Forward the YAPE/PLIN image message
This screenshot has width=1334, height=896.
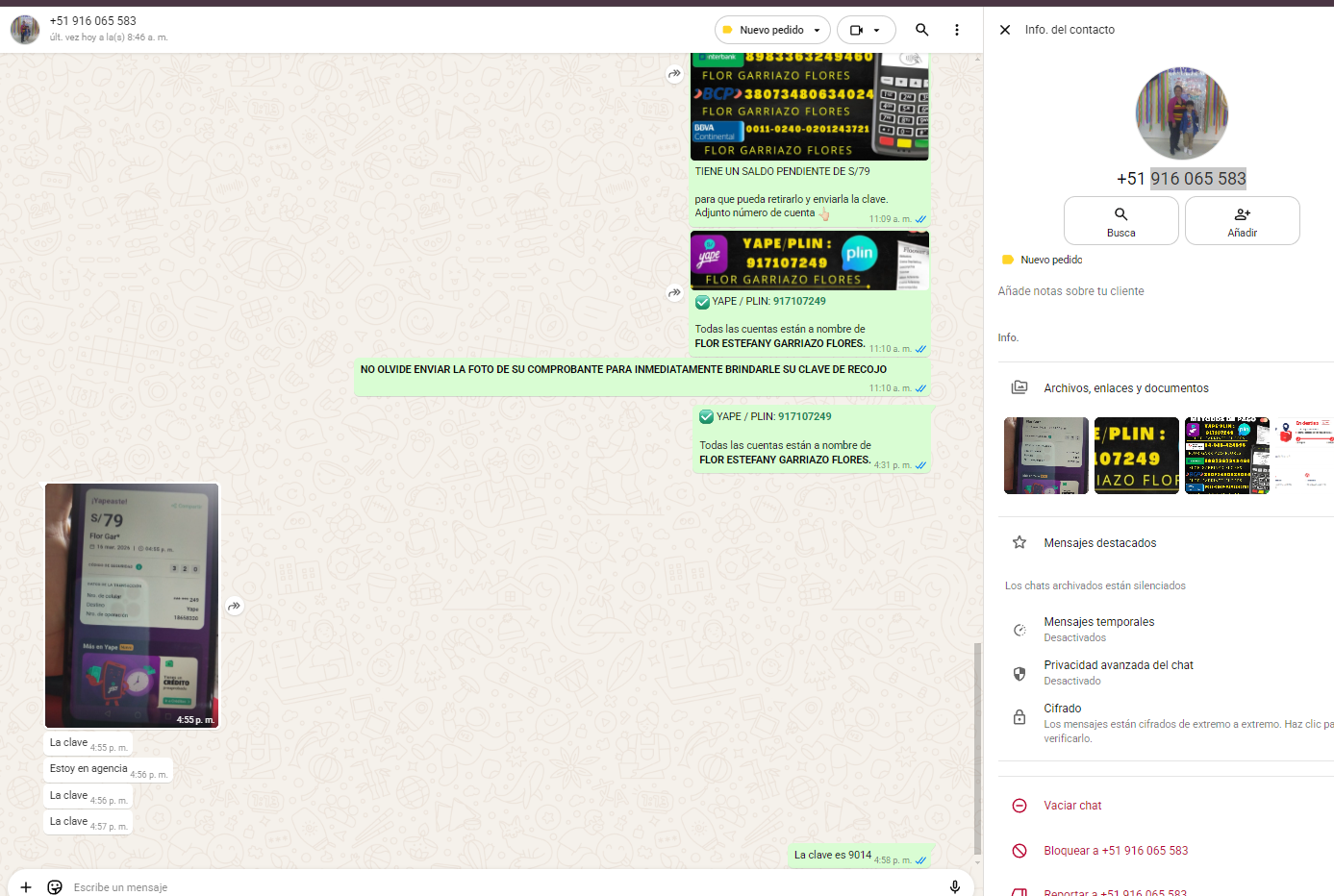point(674,292)
